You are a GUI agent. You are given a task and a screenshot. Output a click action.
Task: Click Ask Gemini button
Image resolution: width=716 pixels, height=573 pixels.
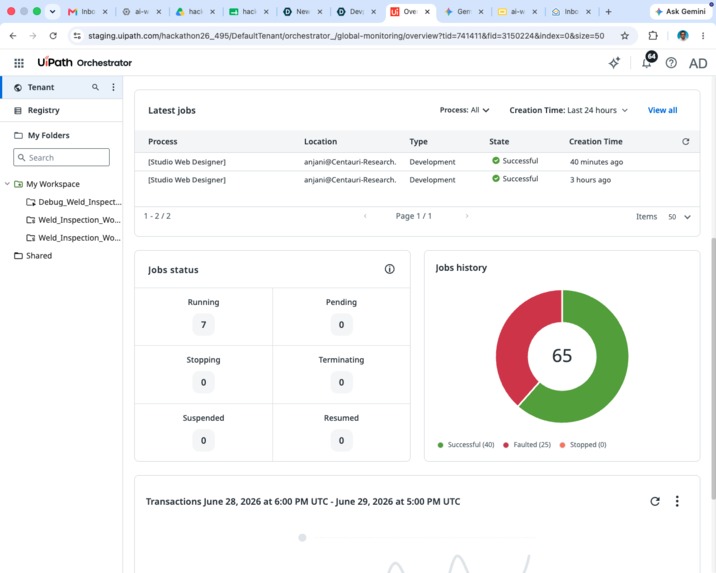[x=680, y=11]
